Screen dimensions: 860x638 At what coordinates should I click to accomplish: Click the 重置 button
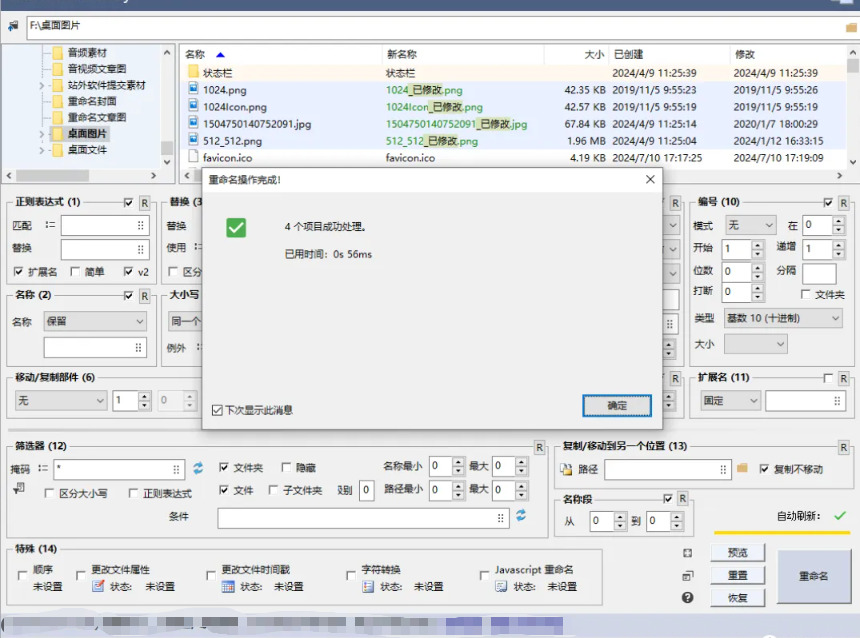(737, 575)
